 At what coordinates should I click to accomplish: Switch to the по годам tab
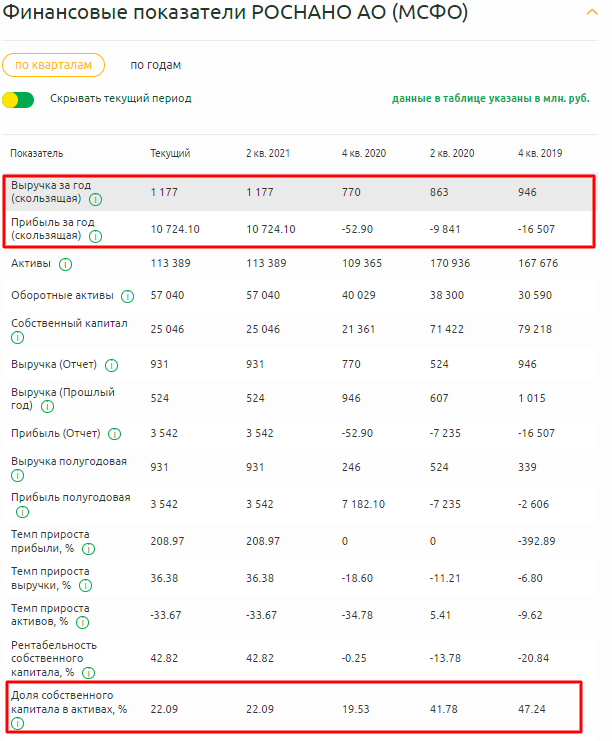point(156,65)
